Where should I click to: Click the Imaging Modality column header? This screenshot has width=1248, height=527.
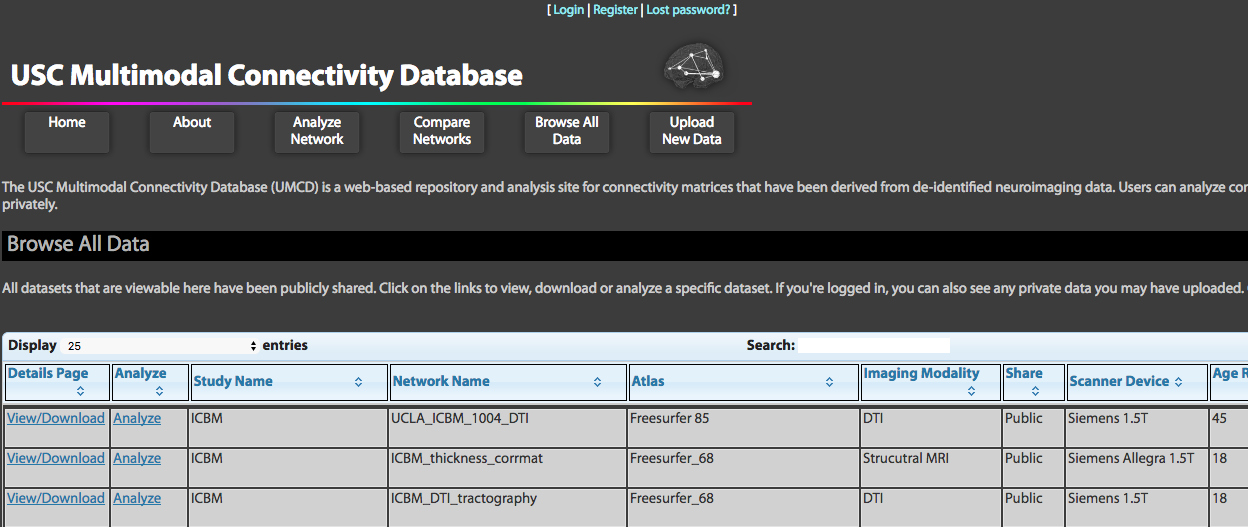pos(930,382)
